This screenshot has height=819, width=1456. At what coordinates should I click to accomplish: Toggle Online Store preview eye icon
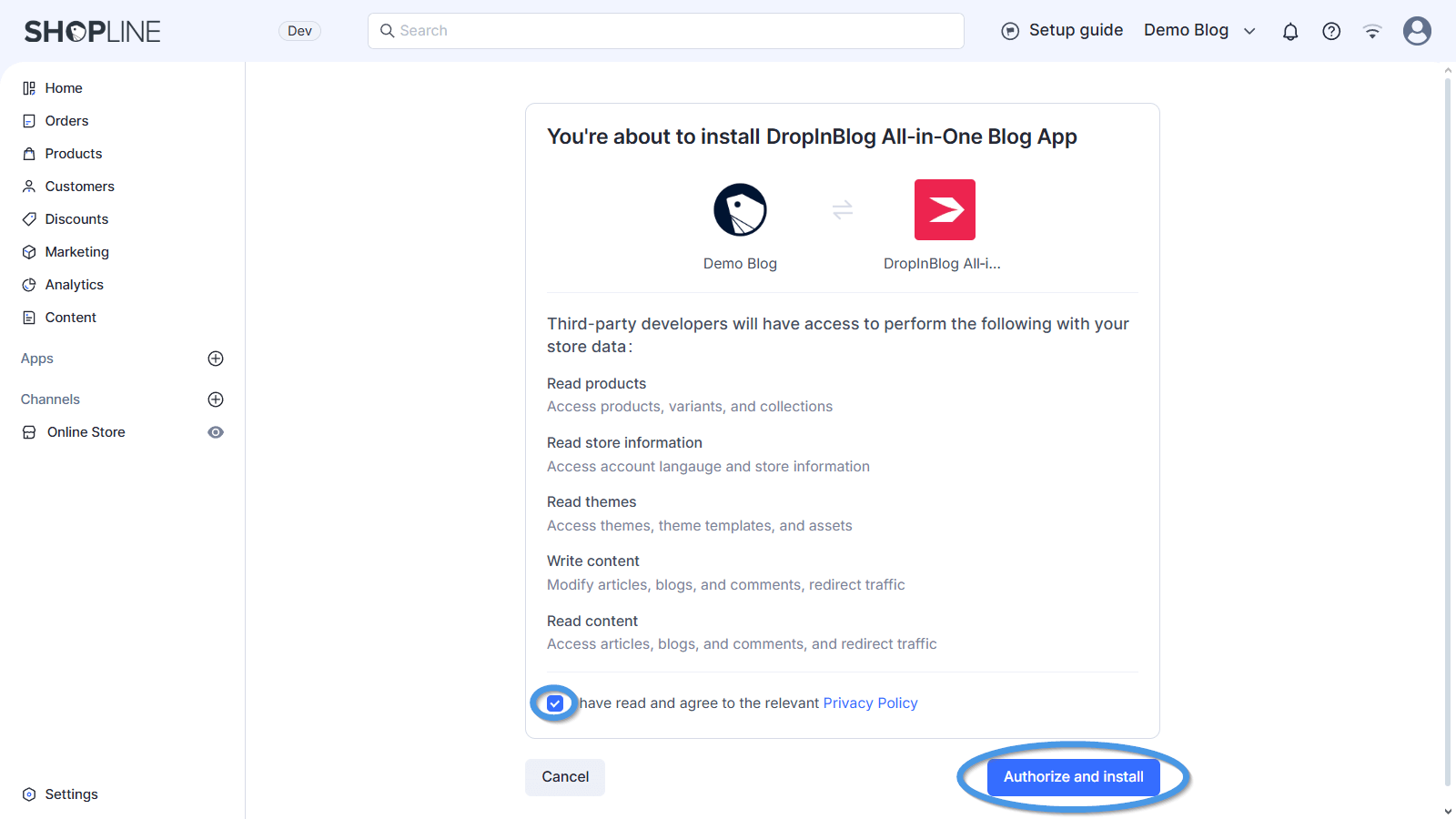[x=216, y=432]
